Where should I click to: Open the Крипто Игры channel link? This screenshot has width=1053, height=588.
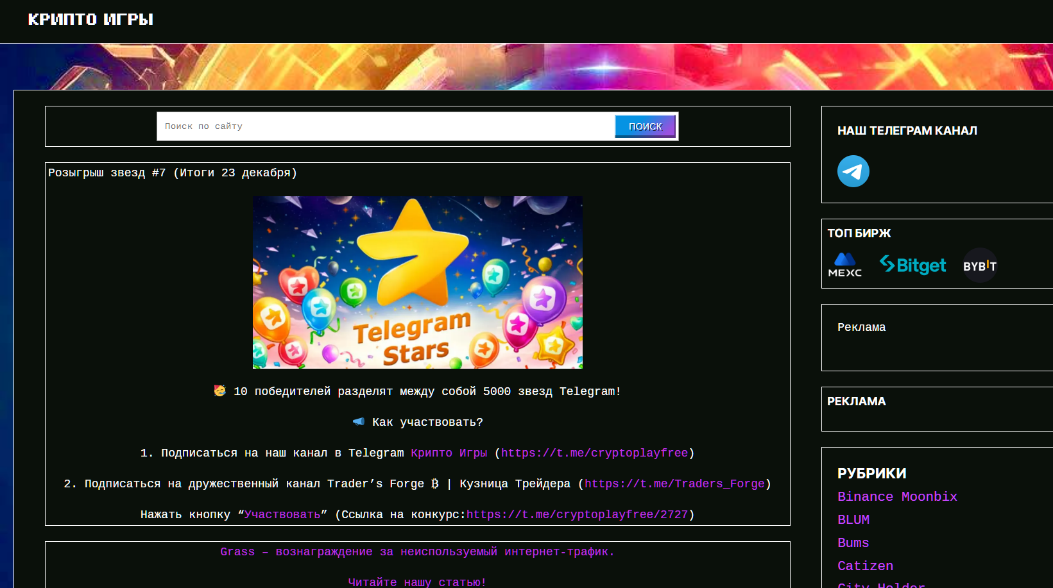click(449, 453)
